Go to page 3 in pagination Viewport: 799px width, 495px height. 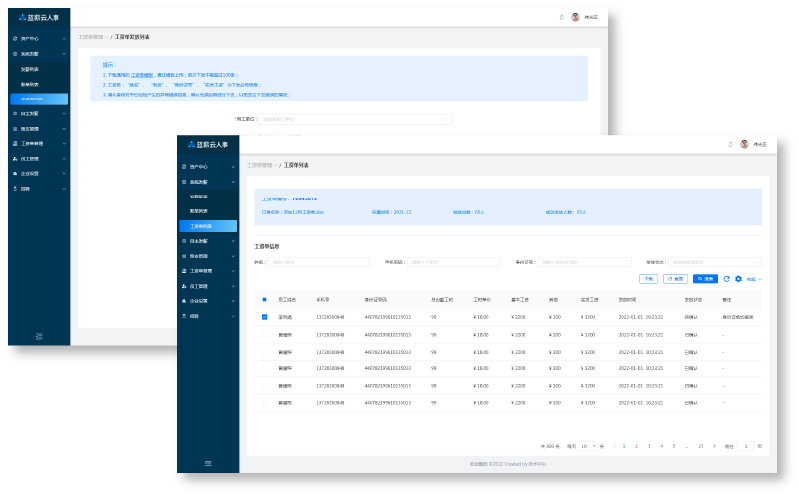(x=648, y=445)
